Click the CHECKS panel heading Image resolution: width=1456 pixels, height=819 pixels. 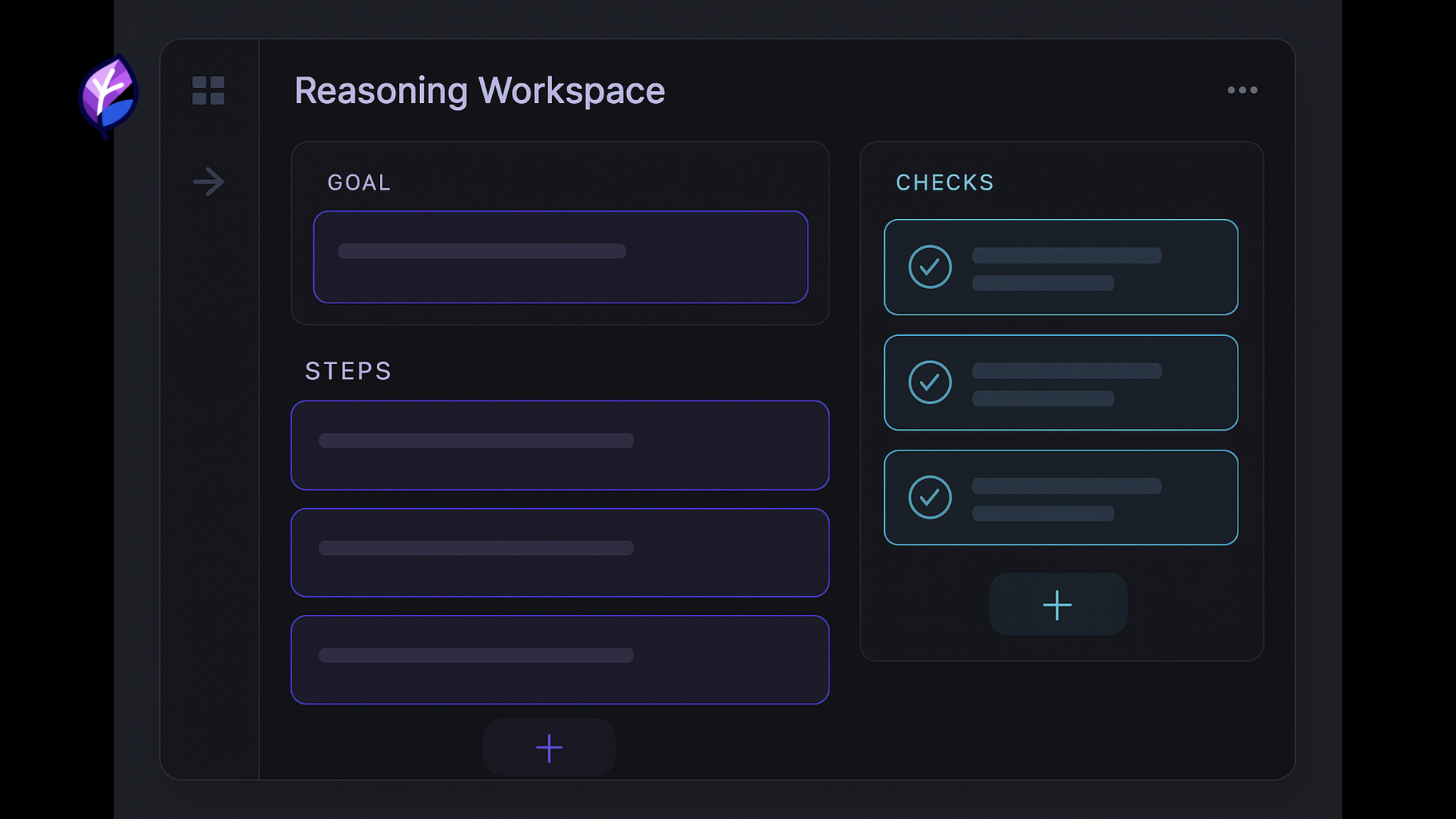[944, 183]
